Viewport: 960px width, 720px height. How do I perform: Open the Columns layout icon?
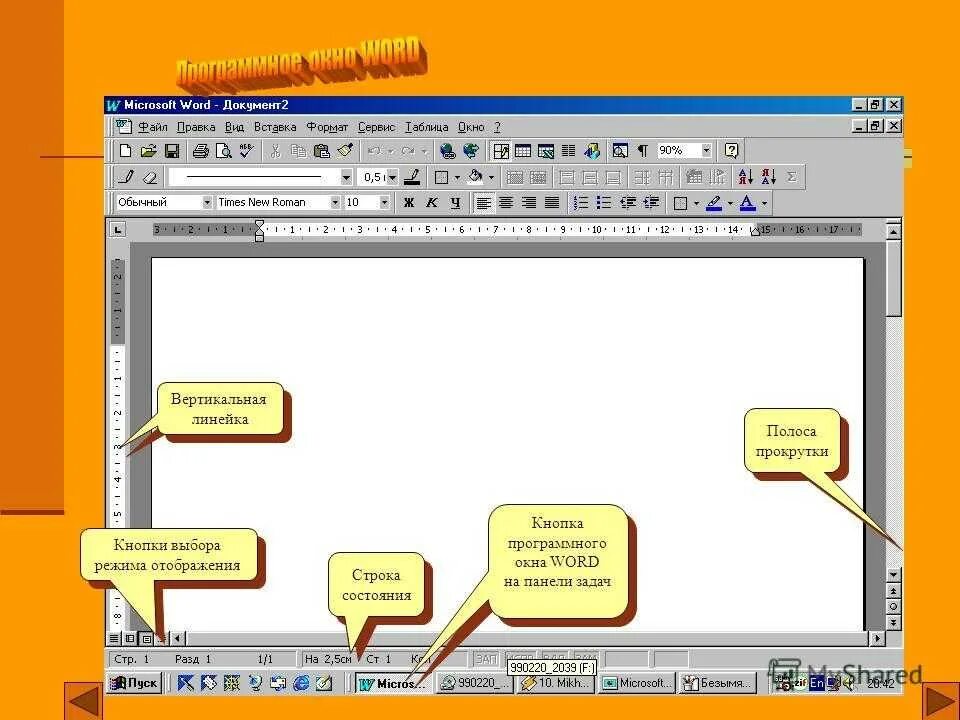pyautogui.click(x=569, y=151)
